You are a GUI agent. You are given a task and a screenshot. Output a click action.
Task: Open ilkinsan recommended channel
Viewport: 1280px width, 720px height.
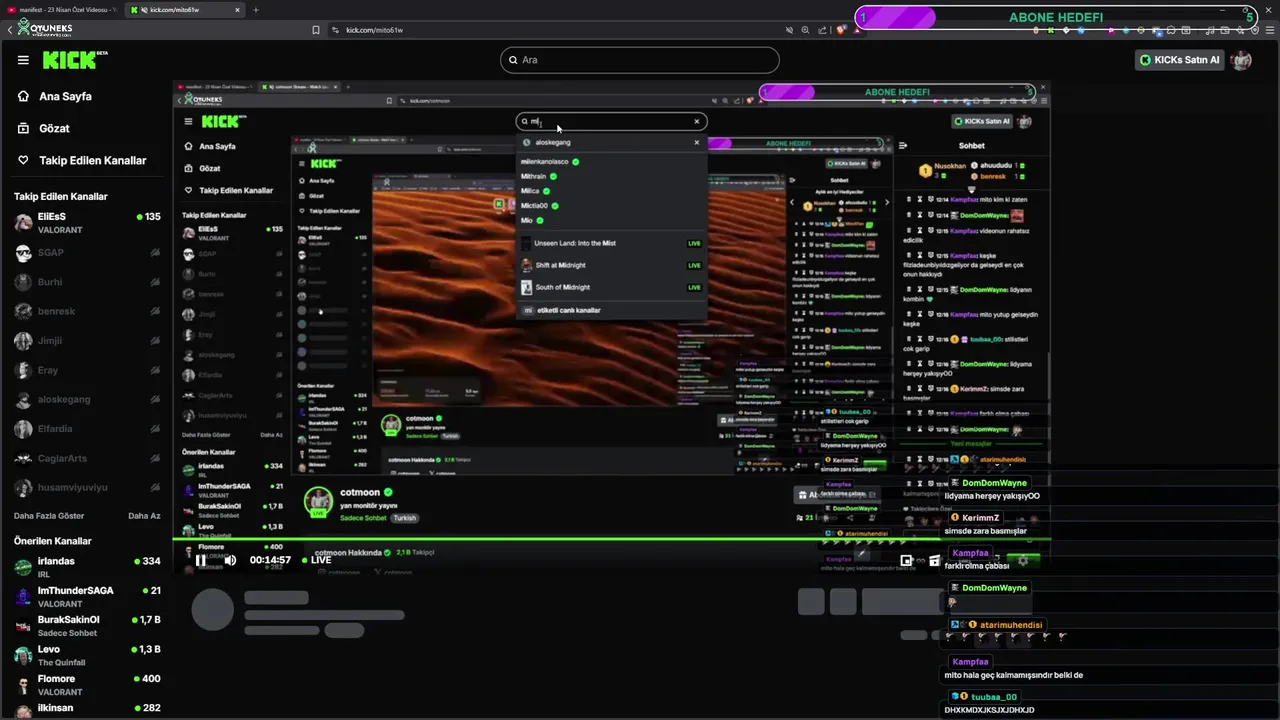(87, 708)
